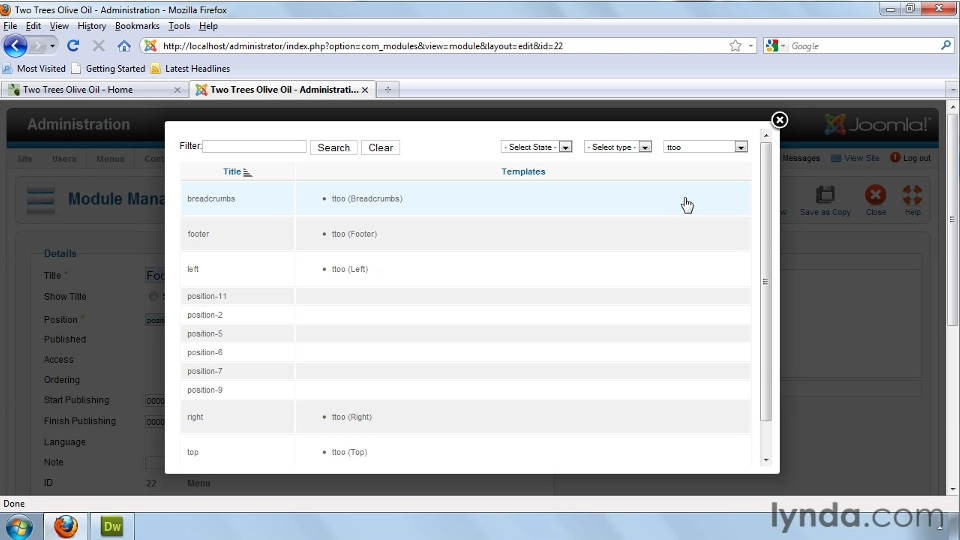Viewport: 960px width, 540px height.
Task: Reload the page with the refresh icon
Action: tap(73, 46)
